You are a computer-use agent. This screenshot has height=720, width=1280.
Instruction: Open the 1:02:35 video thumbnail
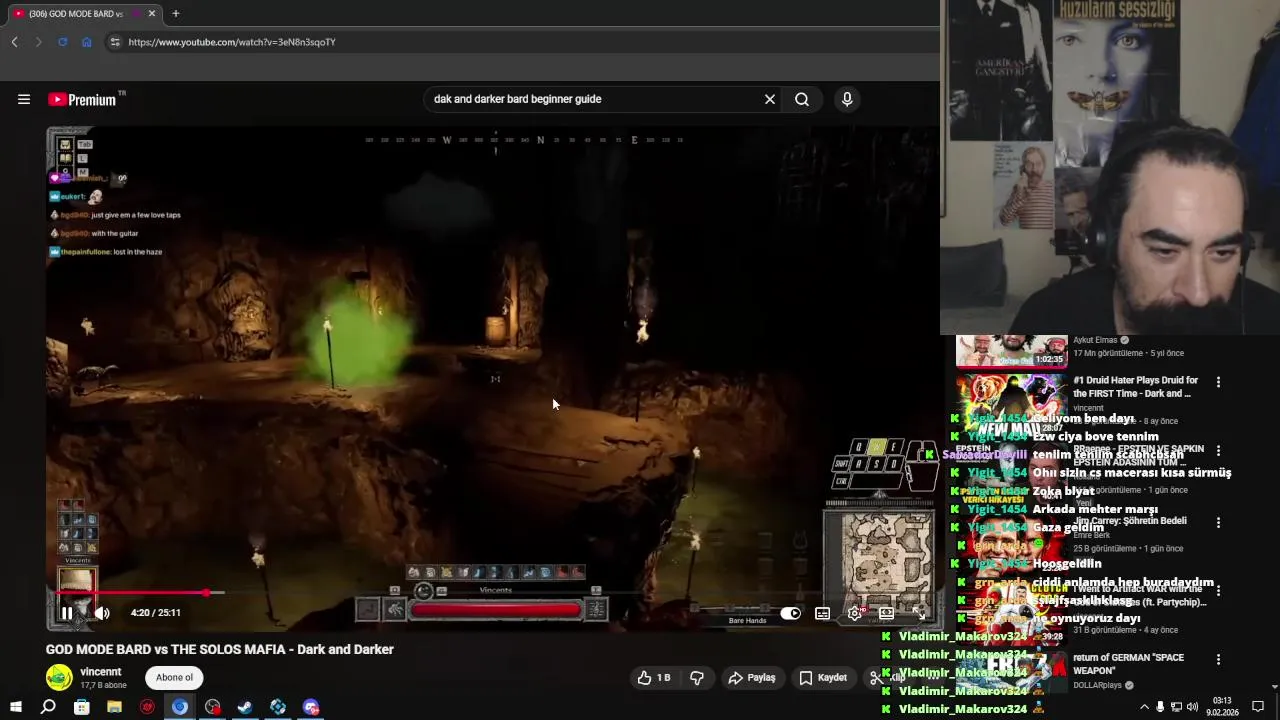pos(1011,352)
